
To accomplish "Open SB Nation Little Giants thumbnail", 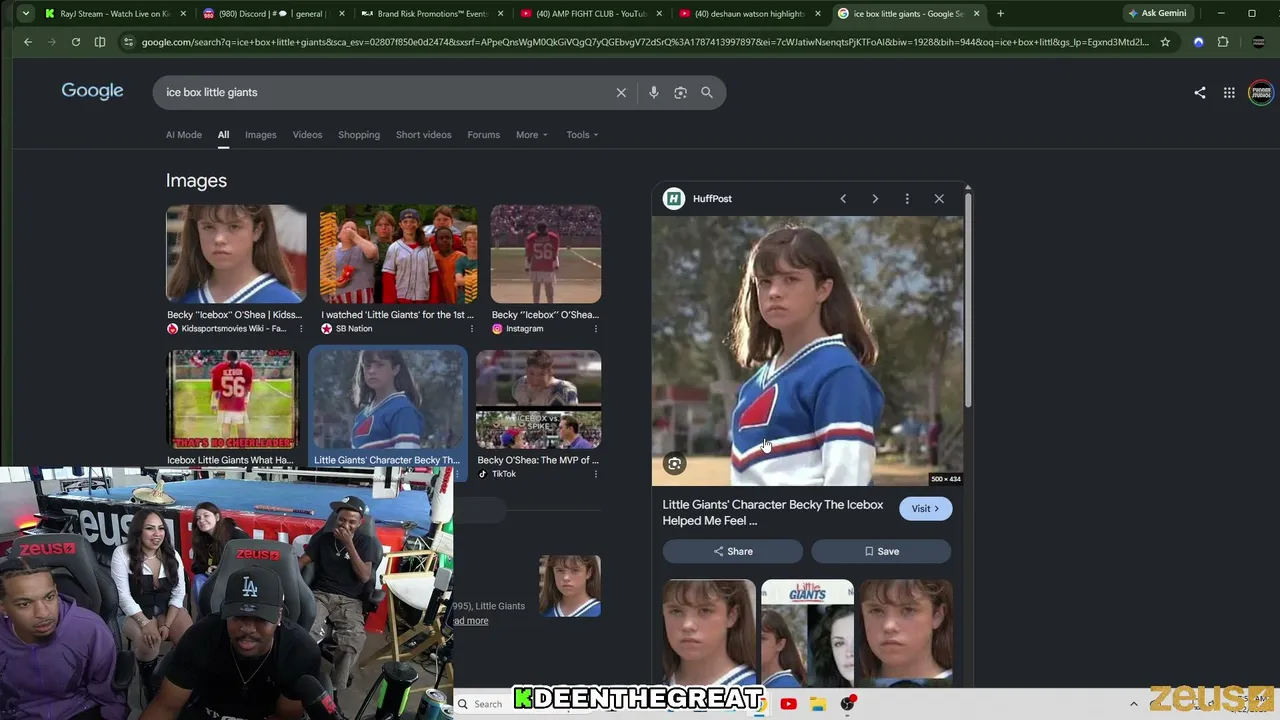I will [x=398, y=254].
